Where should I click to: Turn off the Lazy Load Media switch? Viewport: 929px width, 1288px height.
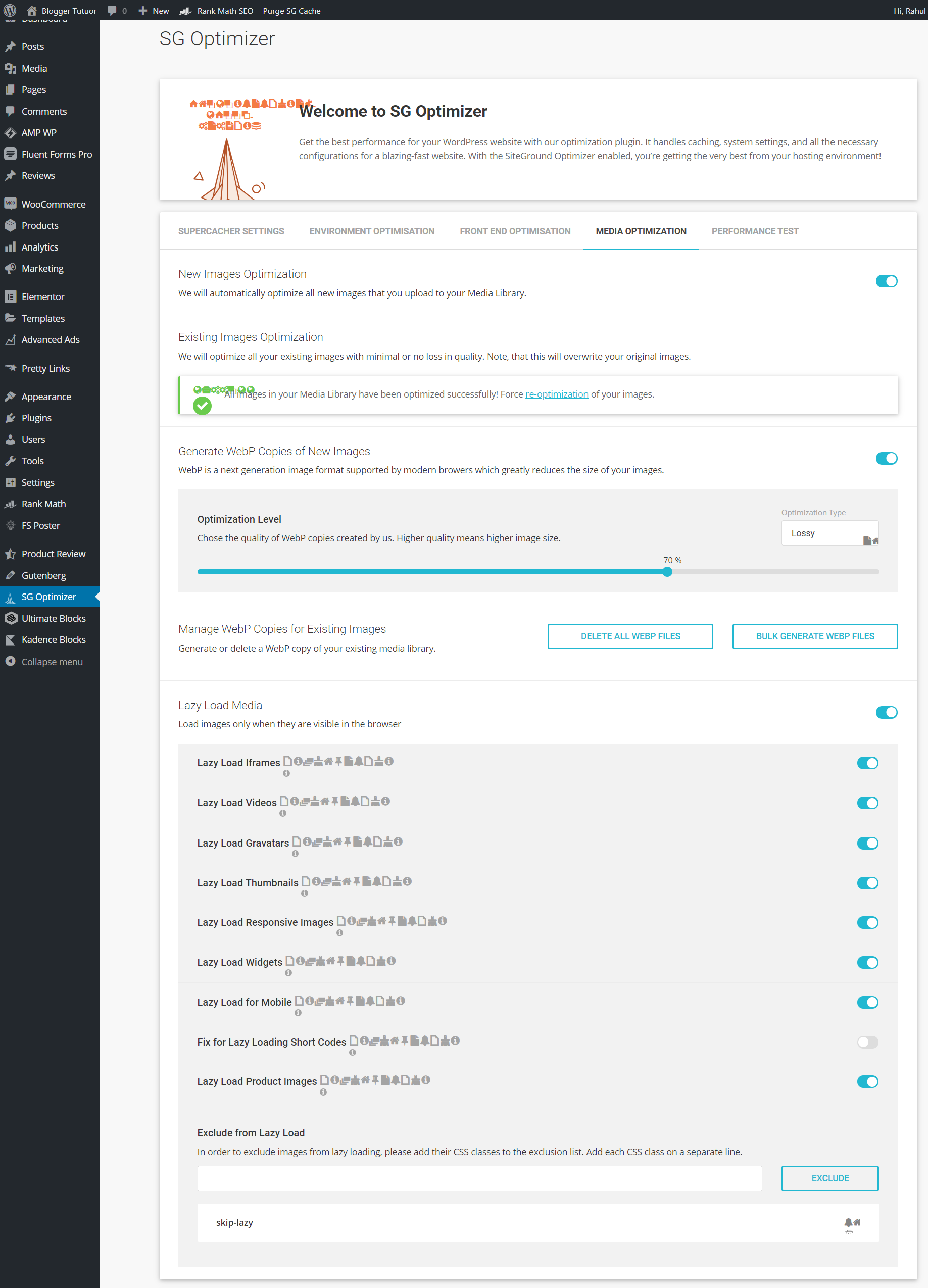(887, 712)
